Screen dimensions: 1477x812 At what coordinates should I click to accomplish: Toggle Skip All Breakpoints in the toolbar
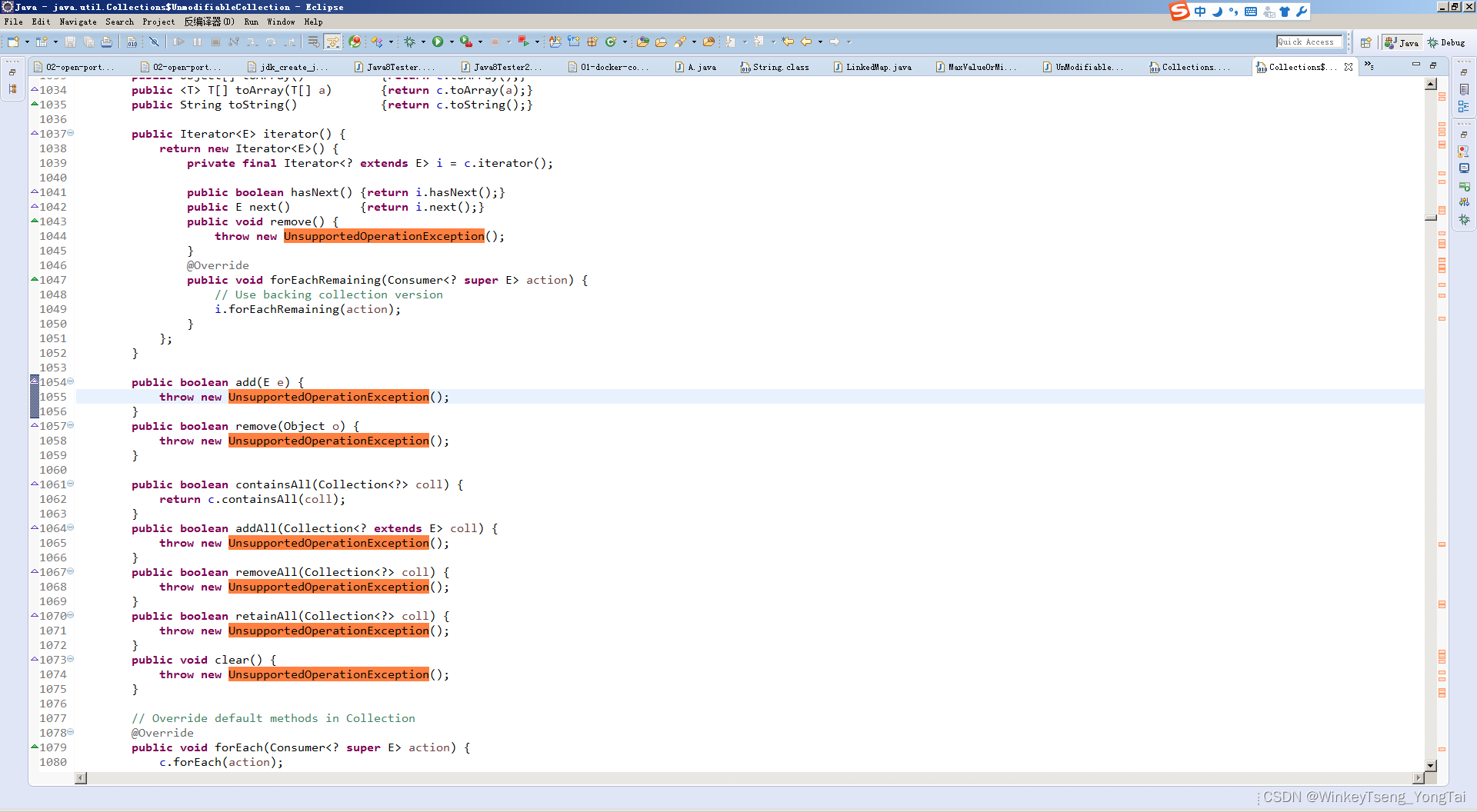tap(154, 42)
